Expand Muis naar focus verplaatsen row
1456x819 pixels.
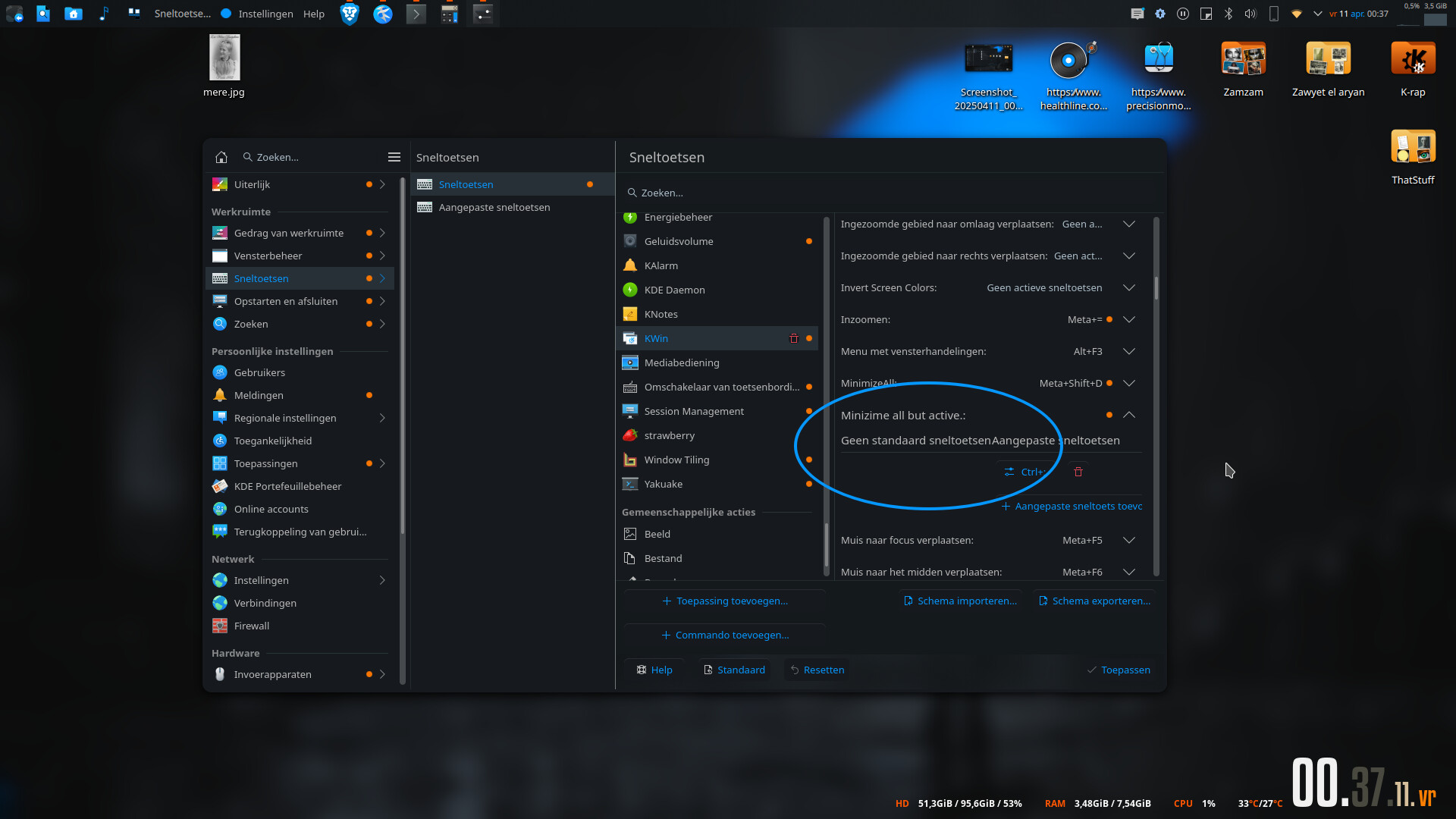pyautogui.click(x=1129, y=540)
